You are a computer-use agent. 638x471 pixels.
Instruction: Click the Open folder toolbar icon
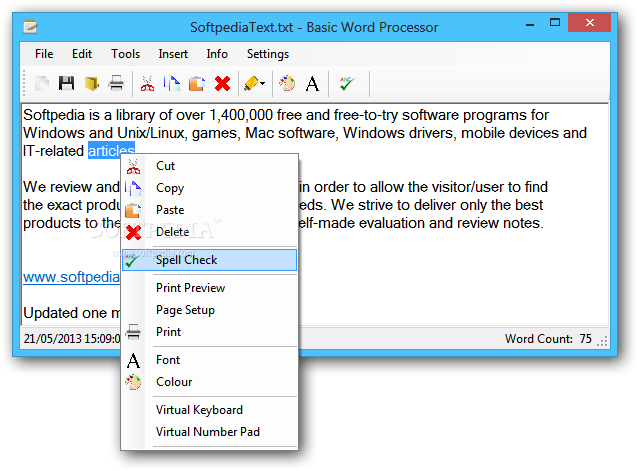click(x=92, y=84)
